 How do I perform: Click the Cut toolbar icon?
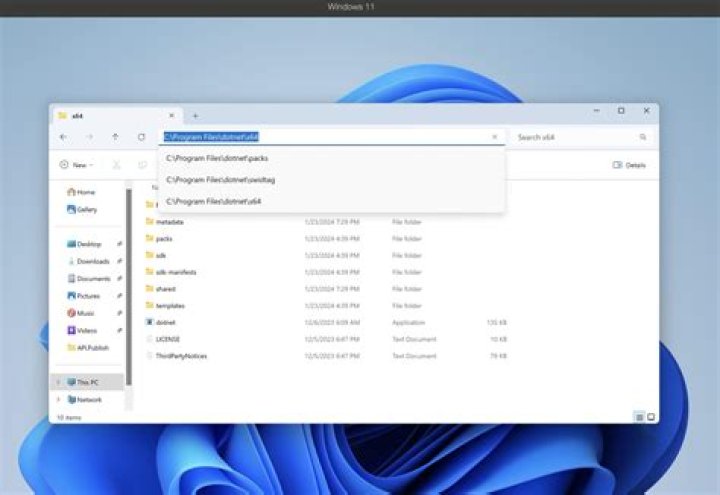point(117,165)
